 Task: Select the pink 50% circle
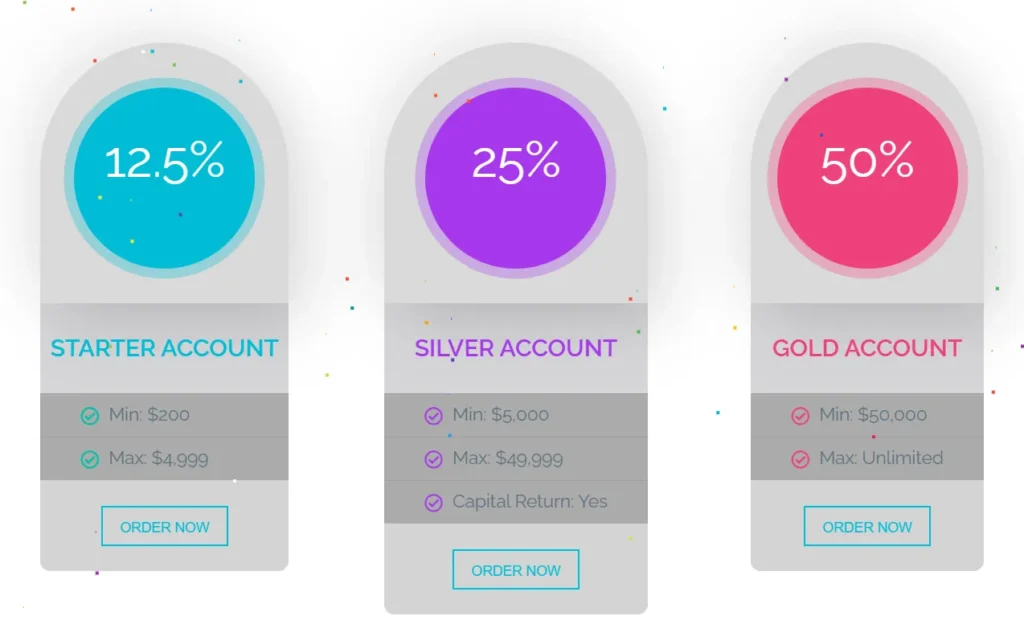[867, 178]
